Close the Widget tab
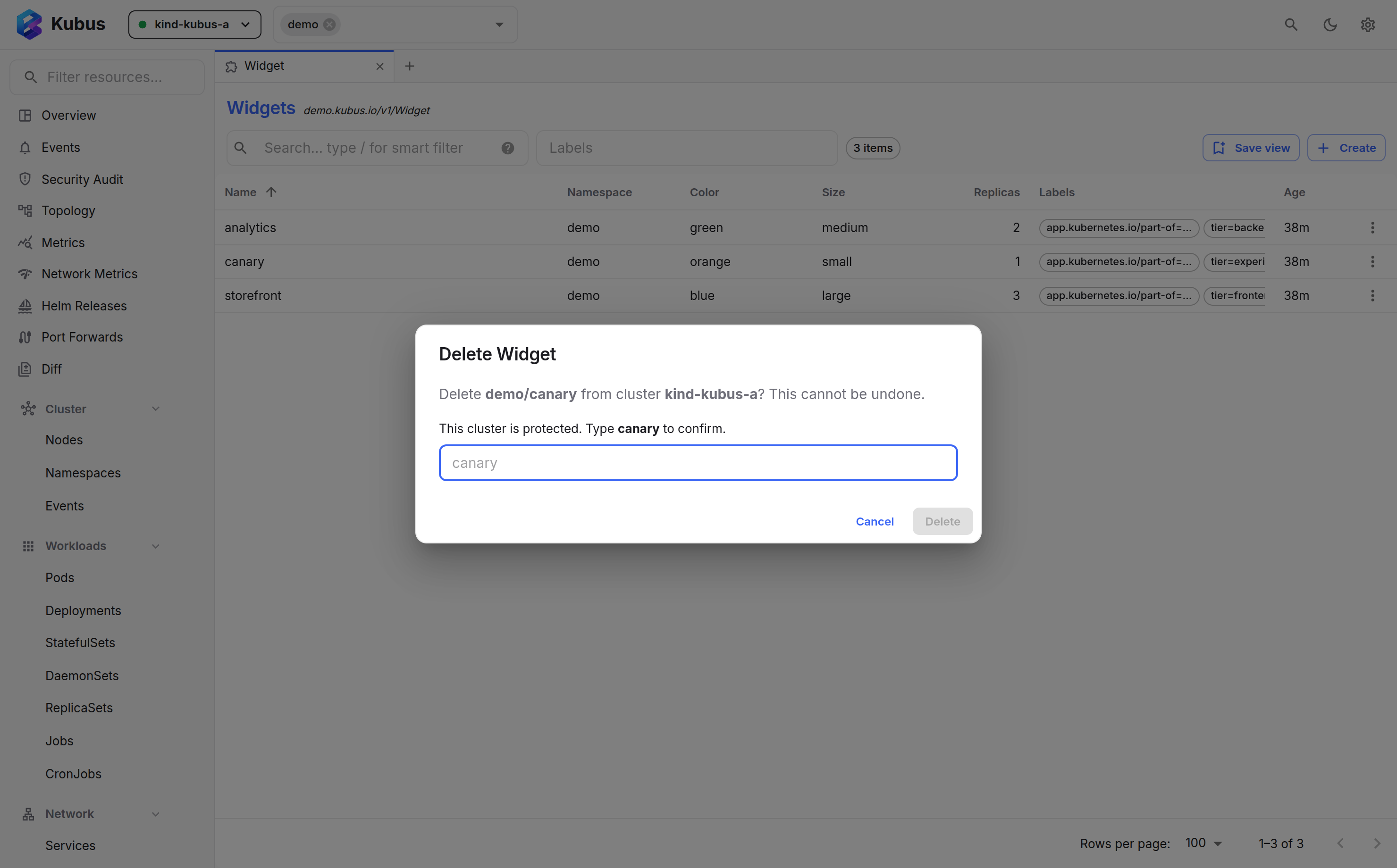Viewport: 1397px width, 868px height. coord(379,67)
